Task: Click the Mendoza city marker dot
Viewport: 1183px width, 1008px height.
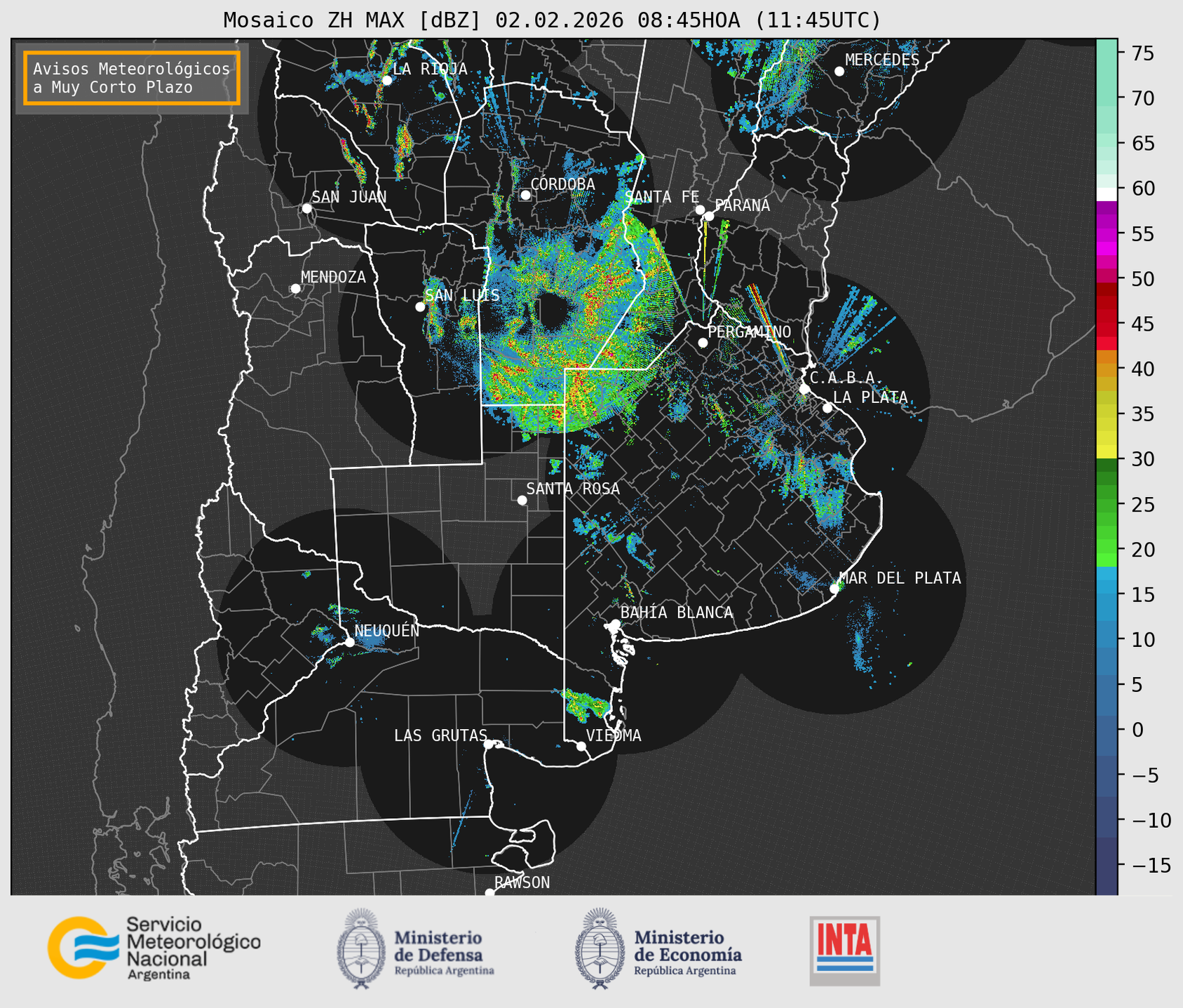Action: [x=295, y=289]
